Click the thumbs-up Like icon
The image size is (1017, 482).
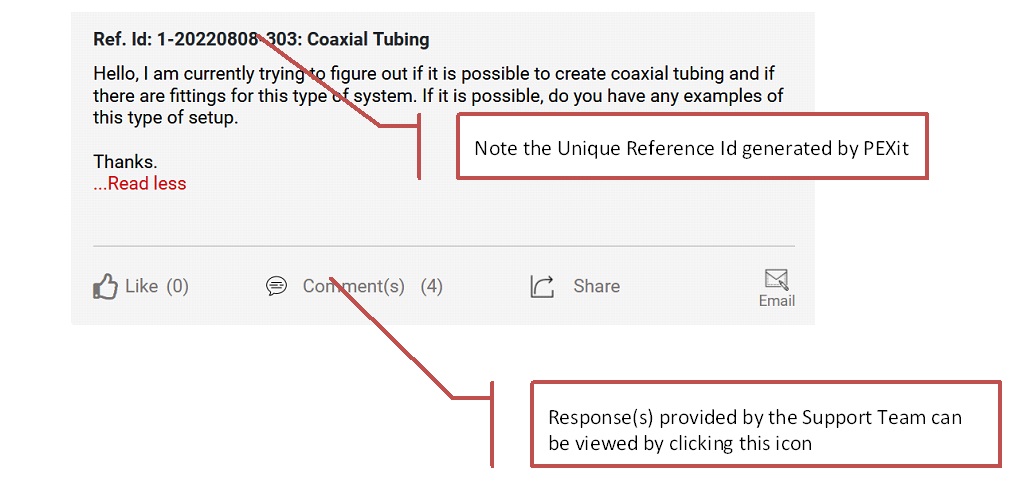coord(105,286)
